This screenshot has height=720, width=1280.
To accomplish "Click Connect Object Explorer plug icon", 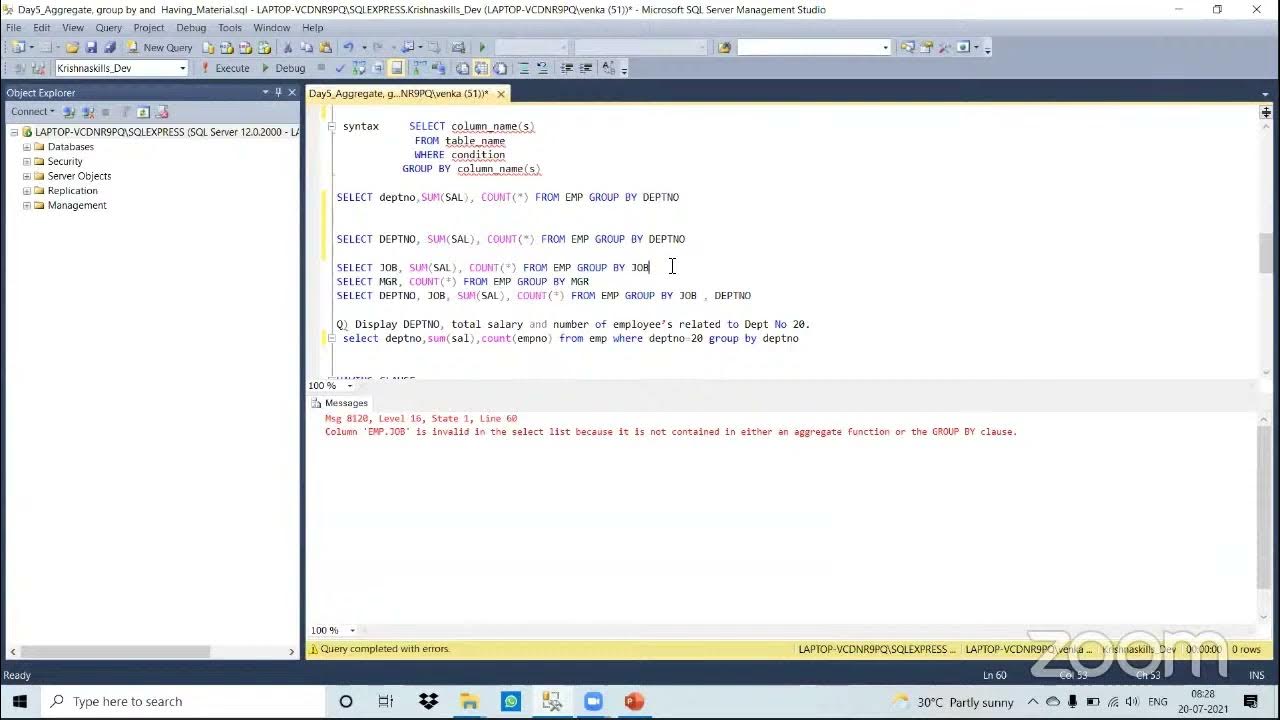I will point(69,112).
